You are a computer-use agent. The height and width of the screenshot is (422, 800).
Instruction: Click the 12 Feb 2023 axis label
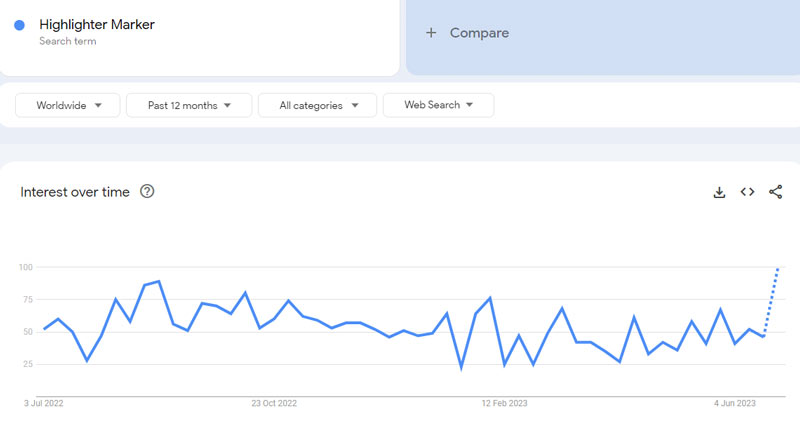click(x=504, y=403)
